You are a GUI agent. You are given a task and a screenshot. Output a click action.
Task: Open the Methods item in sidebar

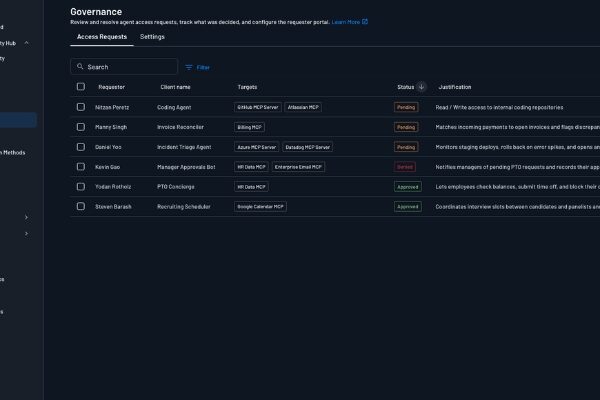(13, 152)
